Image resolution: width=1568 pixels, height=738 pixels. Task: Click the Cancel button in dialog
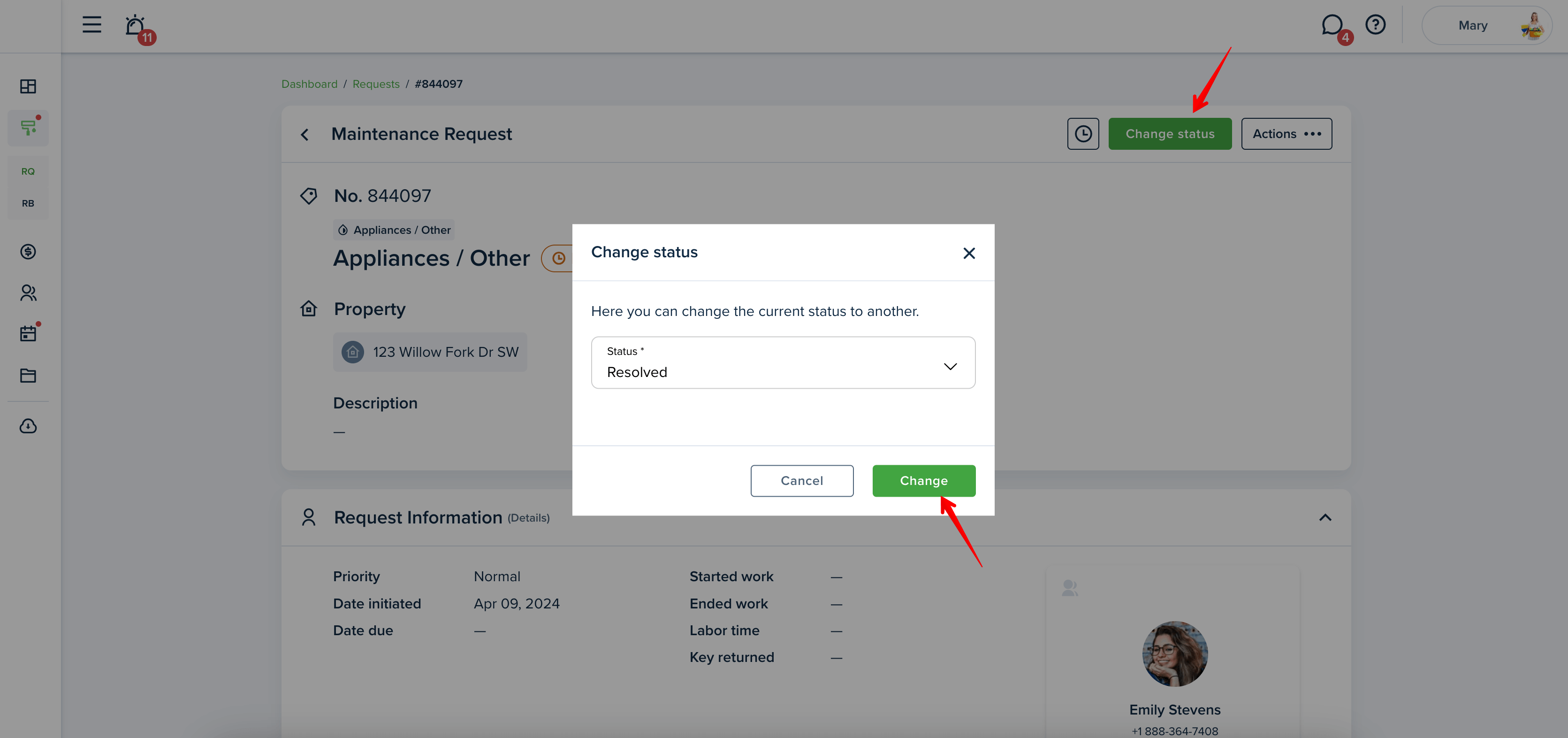click(x=802, y=481)
